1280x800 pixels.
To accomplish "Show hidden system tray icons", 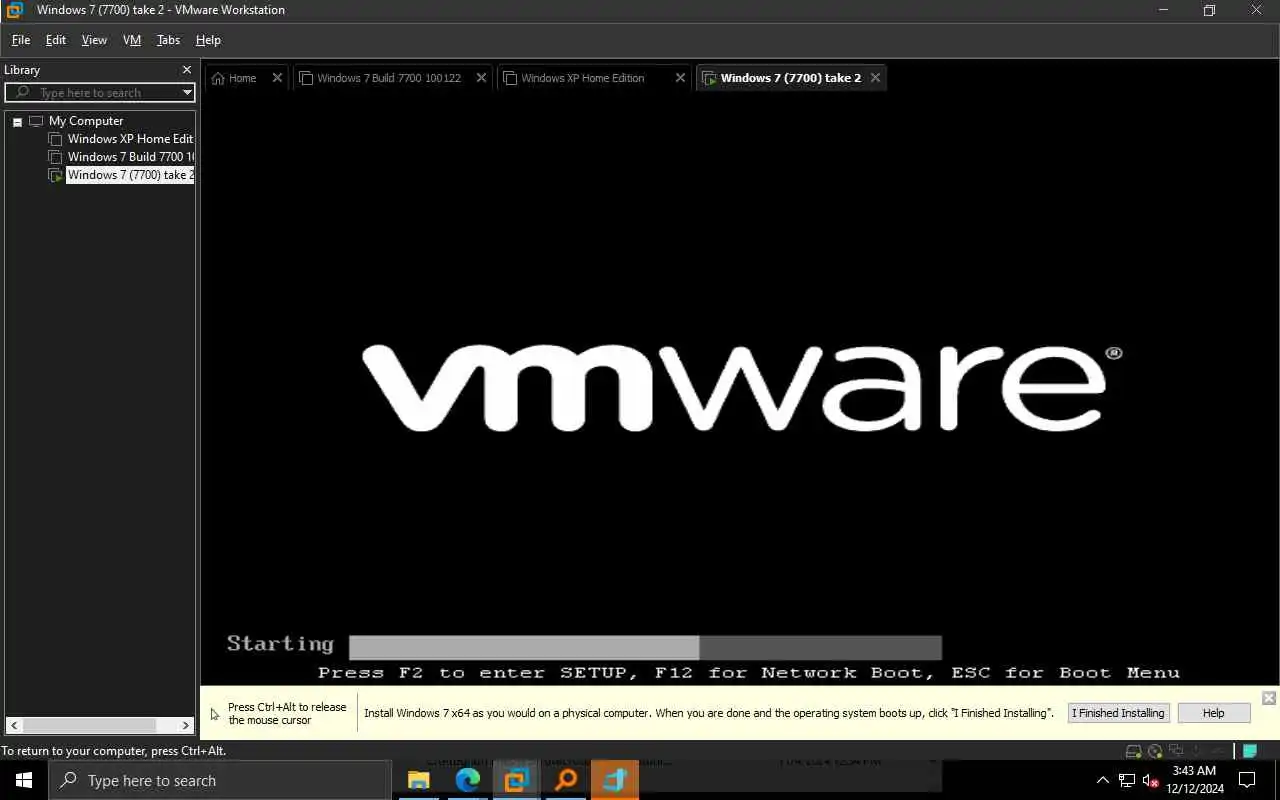I will coord(1103,780).
